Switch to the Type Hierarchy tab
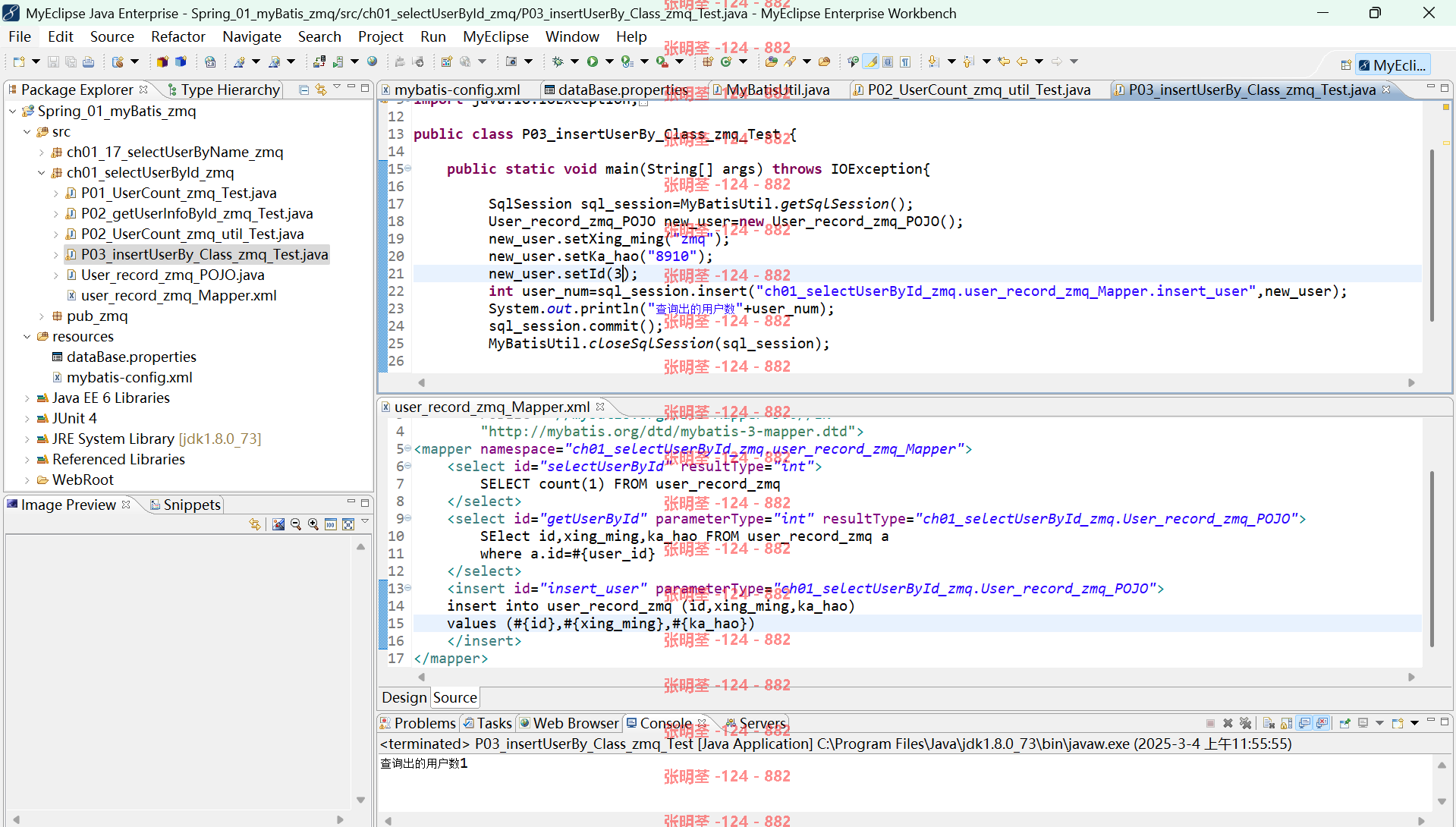Viewport: 1456px width, 827px height. pyautogui.click(x=224, y=90)
